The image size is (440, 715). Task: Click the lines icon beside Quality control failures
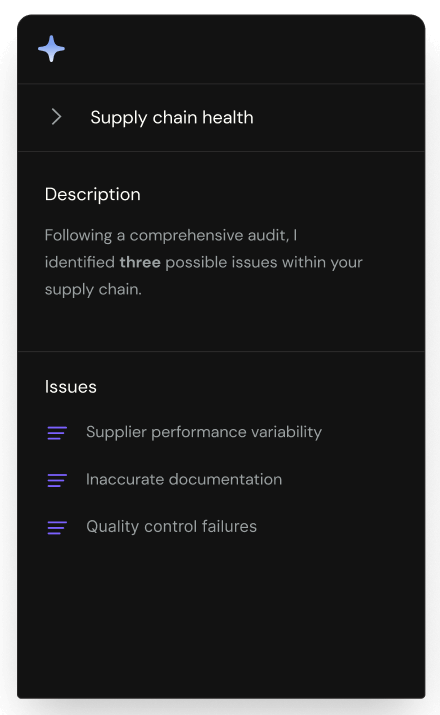pyautogui.click(x=57, y=527)
